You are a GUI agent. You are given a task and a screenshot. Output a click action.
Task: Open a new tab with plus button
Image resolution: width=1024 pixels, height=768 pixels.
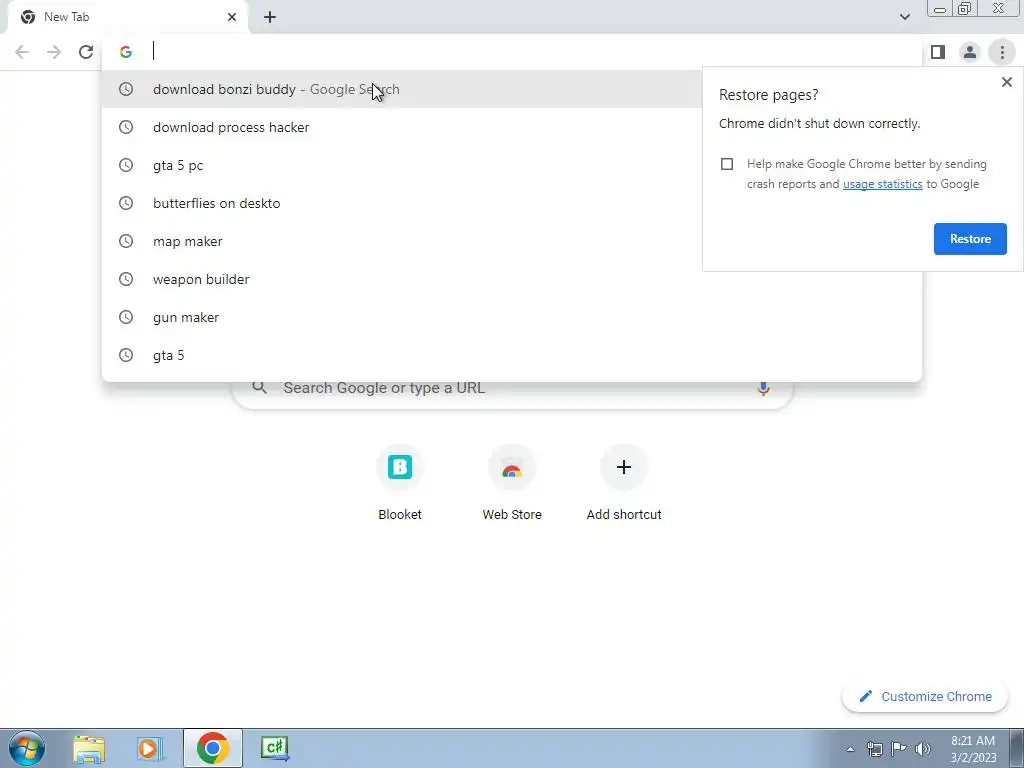[x=270, y=17]
